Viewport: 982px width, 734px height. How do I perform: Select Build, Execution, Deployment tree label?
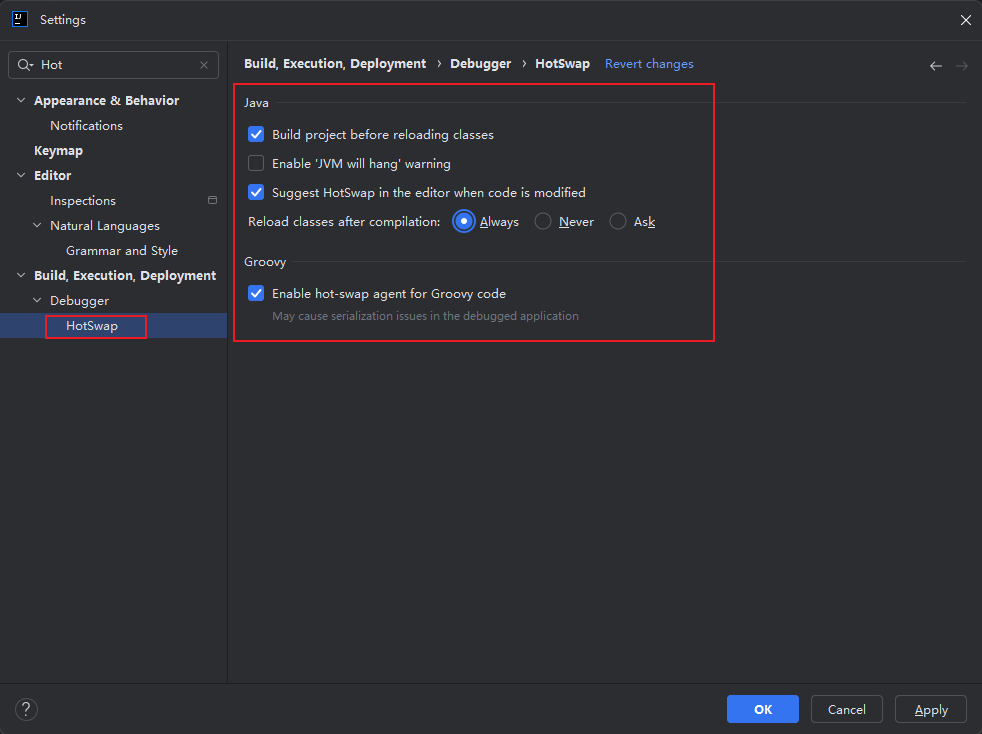click(125, 276)
